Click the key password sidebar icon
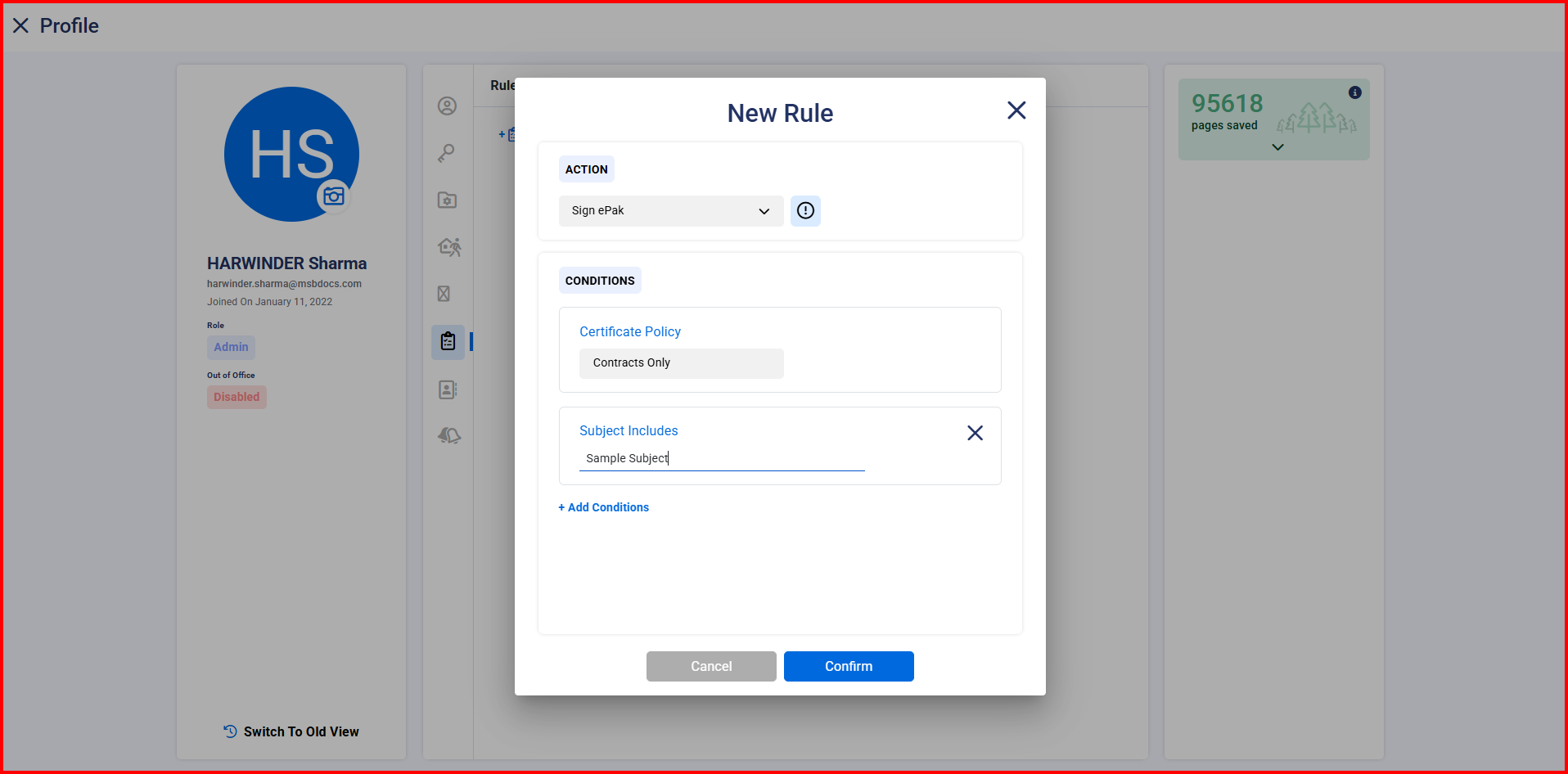The height and width of the screenshot is (774, 1568). click(x=447, y=153)
